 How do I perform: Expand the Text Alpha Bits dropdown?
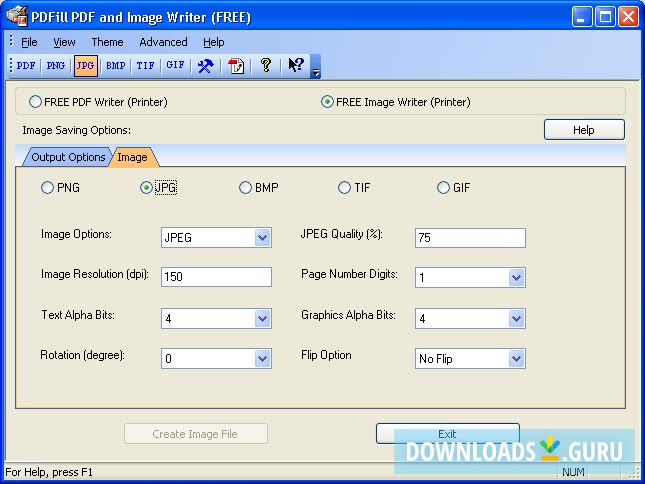tap(262, 319)
